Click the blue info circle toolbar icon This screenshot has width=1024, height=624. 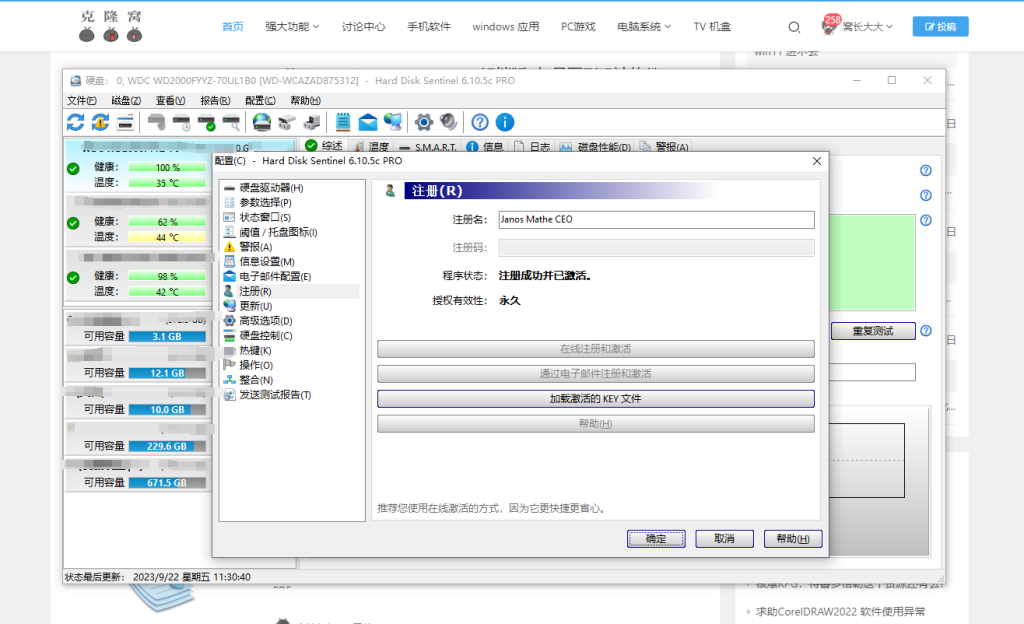(x=505, y=122)
